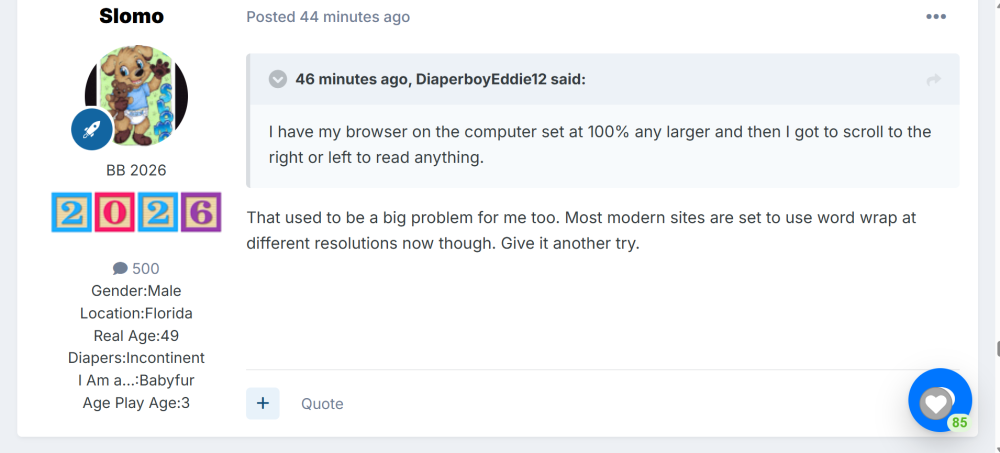
Task: Click the 'BB 2026' rank title
Action: [136, 170]
